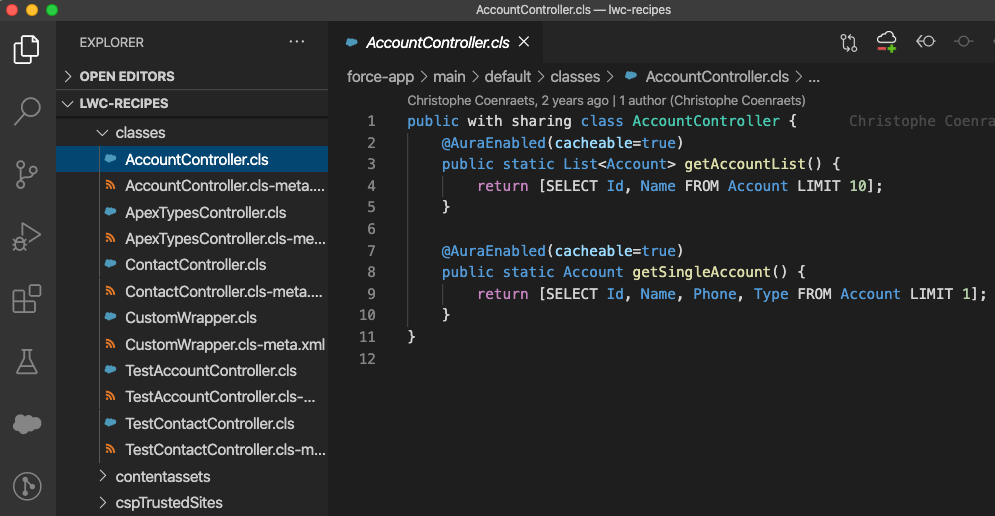The width and height of the screenshot is (995, 516).
Task: Open the Source Control view icon
Action: pyautogui.click(x=27, y=174)
